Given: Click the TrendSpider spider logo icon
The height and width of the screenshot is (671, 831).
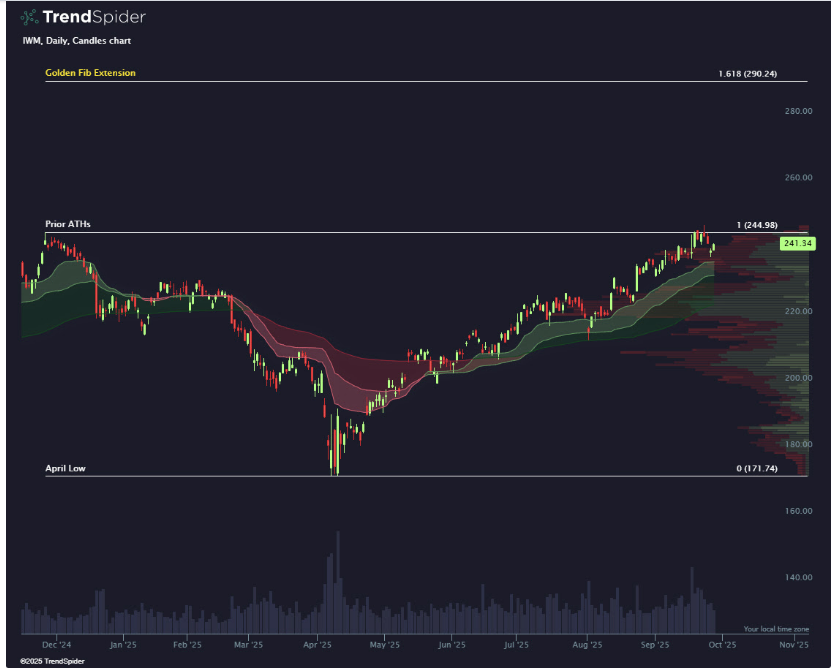Looking at the screenshot, I should [31, 17].
